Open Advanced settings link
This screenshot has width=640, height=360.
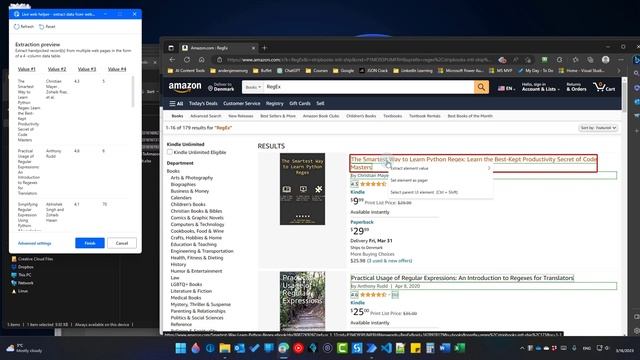pos(35,243)
